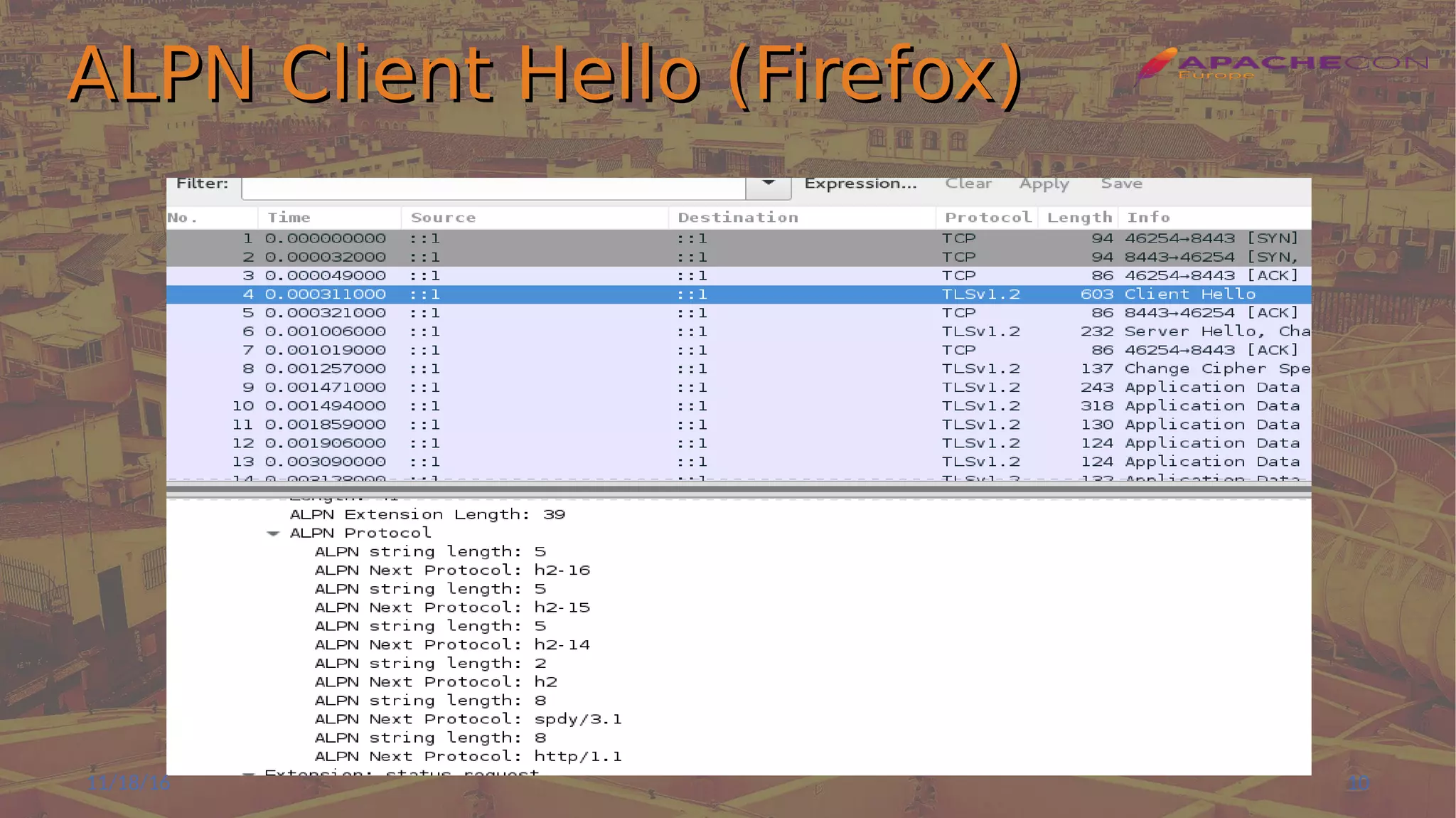Select packet 10 with length 318

click(x=739, y=406)
